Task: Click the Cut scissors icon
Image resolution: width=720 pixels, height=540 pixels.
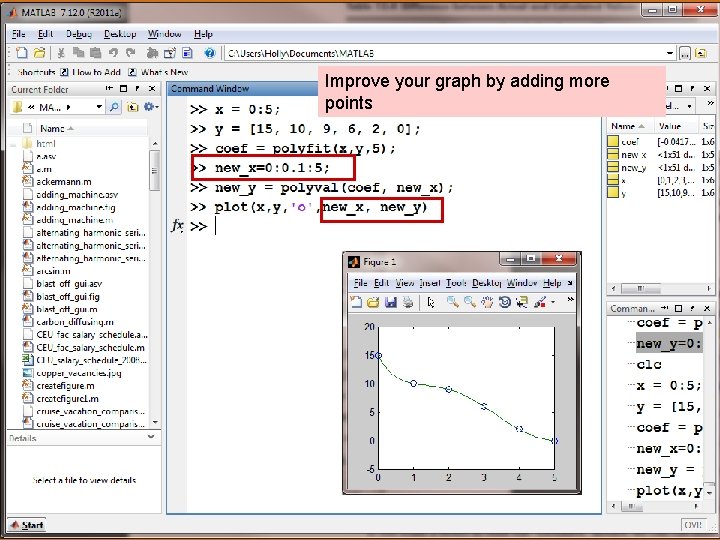Action: (61, 53)
